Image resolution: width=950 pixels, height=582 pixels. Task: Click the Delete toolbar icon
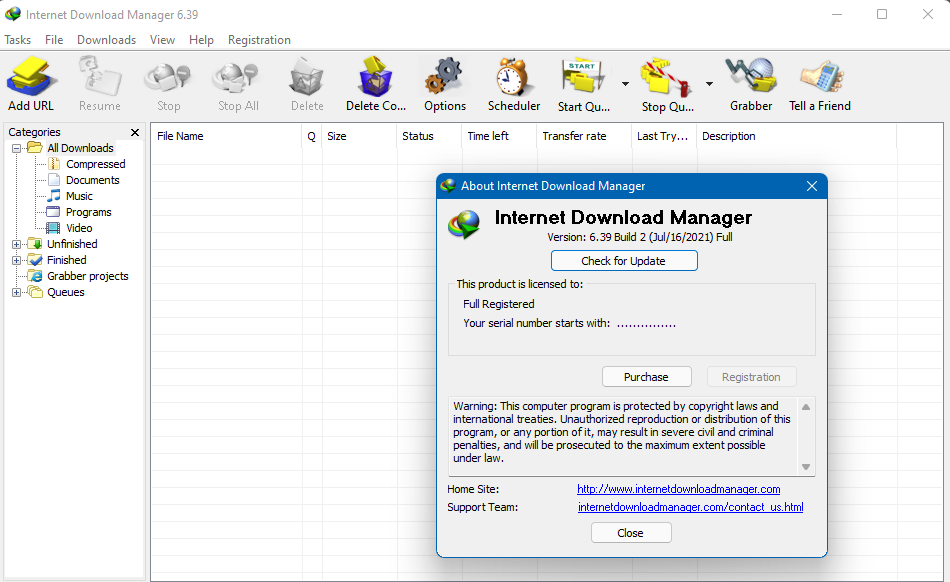(x=307, y=77)
